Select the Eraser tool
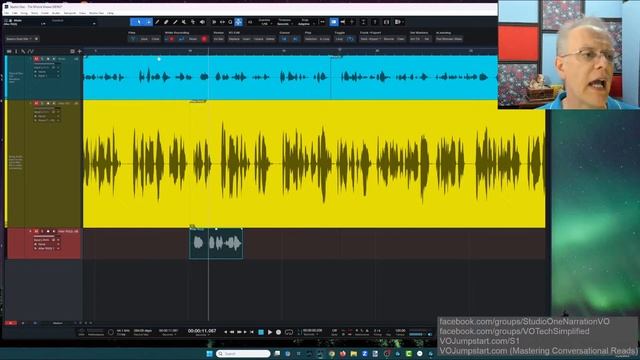This screenshot has height=360, width=640. (166, 22)
